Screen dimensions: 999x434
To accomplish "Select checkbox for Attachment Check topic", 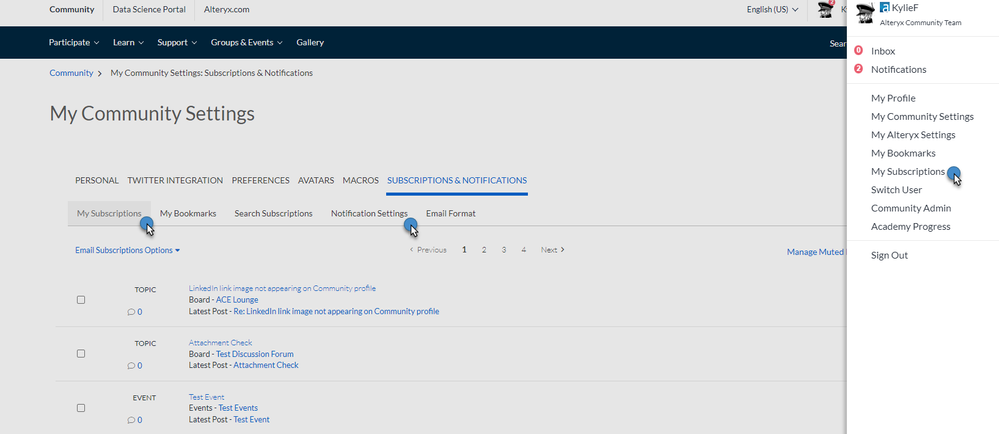I will [81, 354].
